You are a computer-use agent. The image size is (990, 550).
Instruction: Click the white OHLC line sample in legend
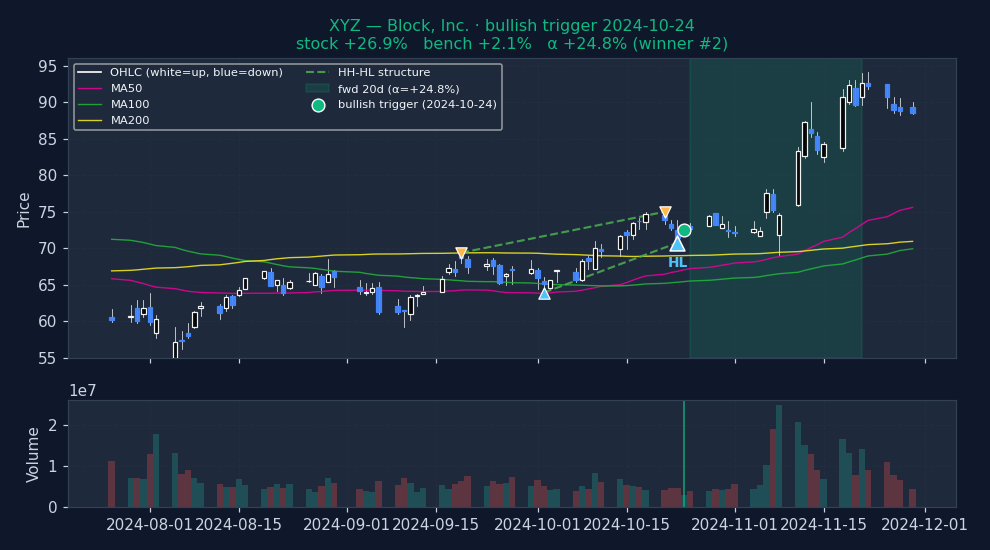click(90, 73)
